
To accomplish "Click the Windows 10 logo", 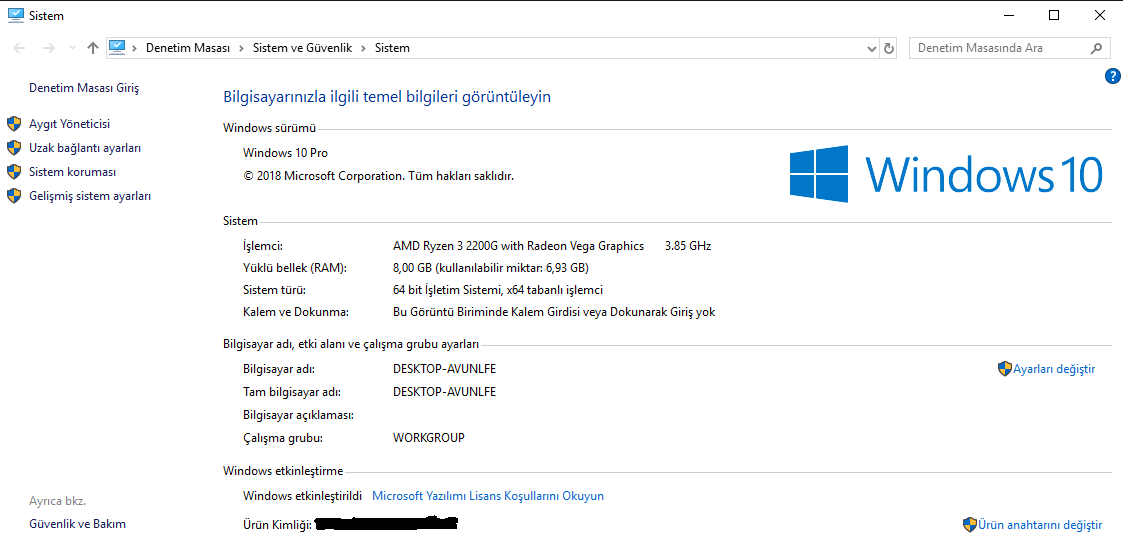I will (x=946, y=173).
